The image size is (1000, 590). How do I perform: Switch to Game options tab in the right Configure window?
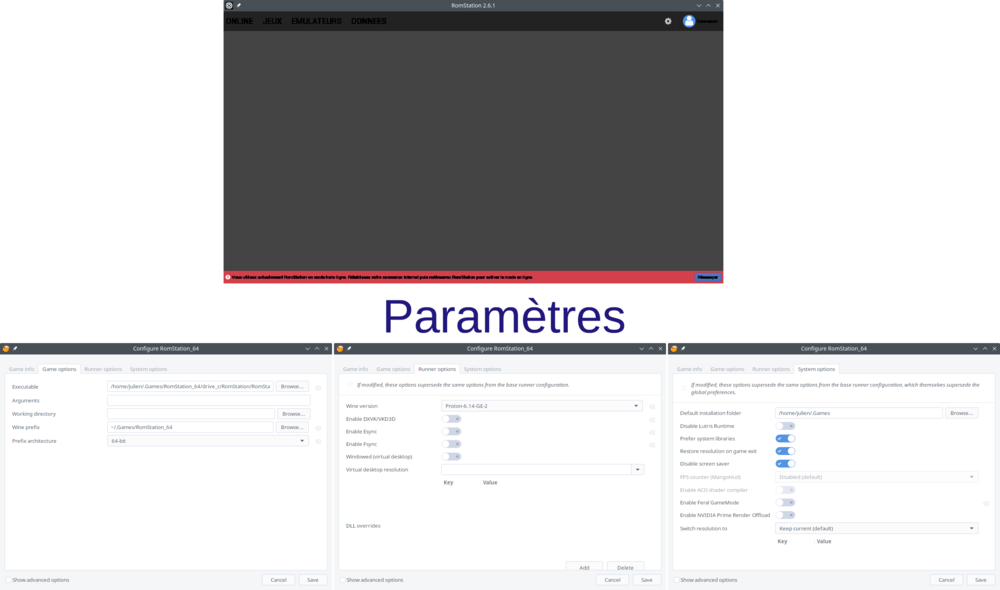pyautogui.click(x=727, y=369)
